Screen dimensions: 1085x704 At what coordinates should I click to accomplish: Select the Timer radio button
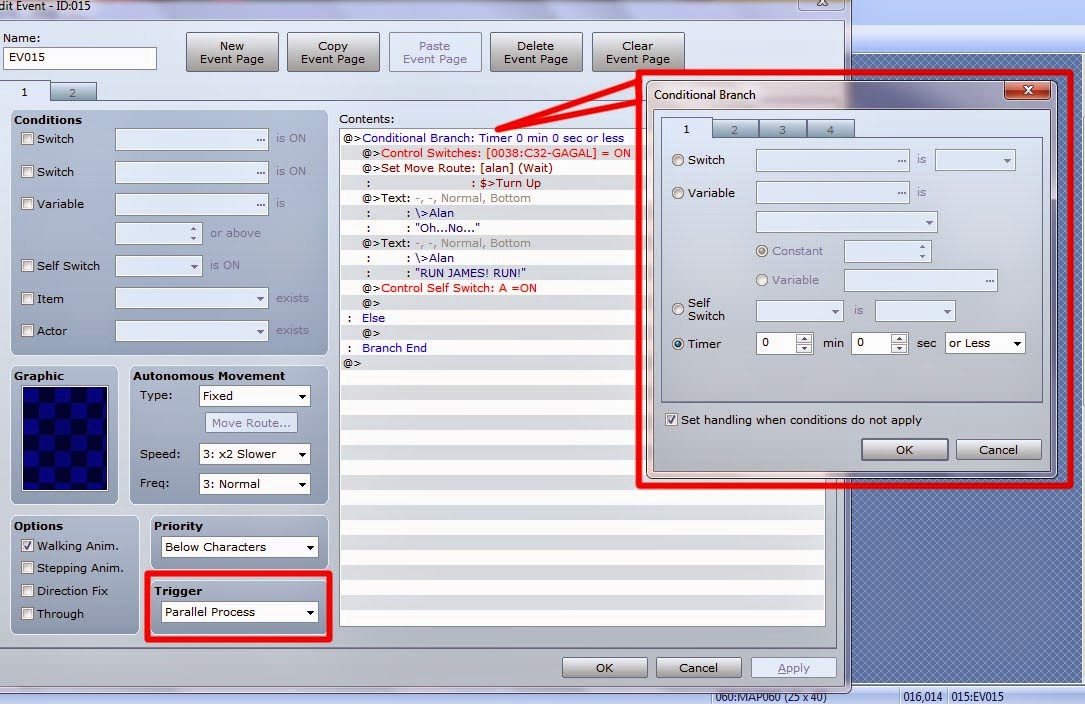pyautogui.click(x=678, y=343)
